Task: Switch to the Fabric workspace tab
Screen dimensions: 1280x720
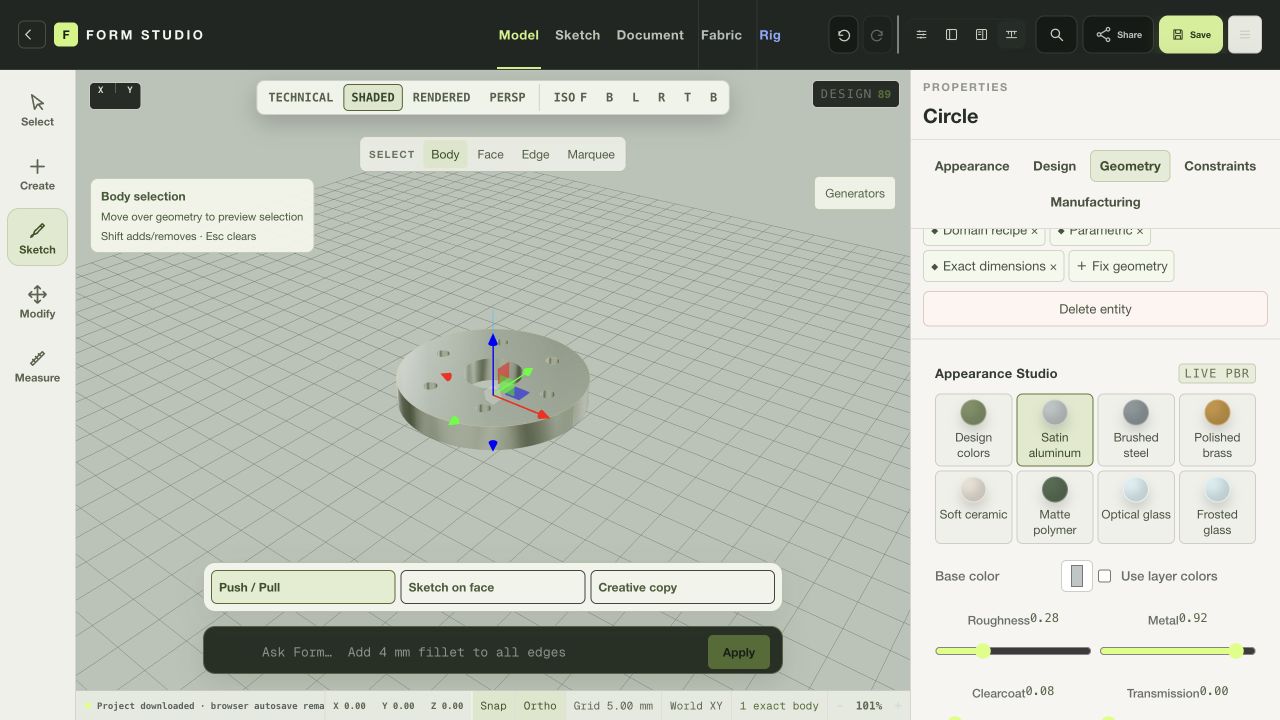Action: point(721,35)
